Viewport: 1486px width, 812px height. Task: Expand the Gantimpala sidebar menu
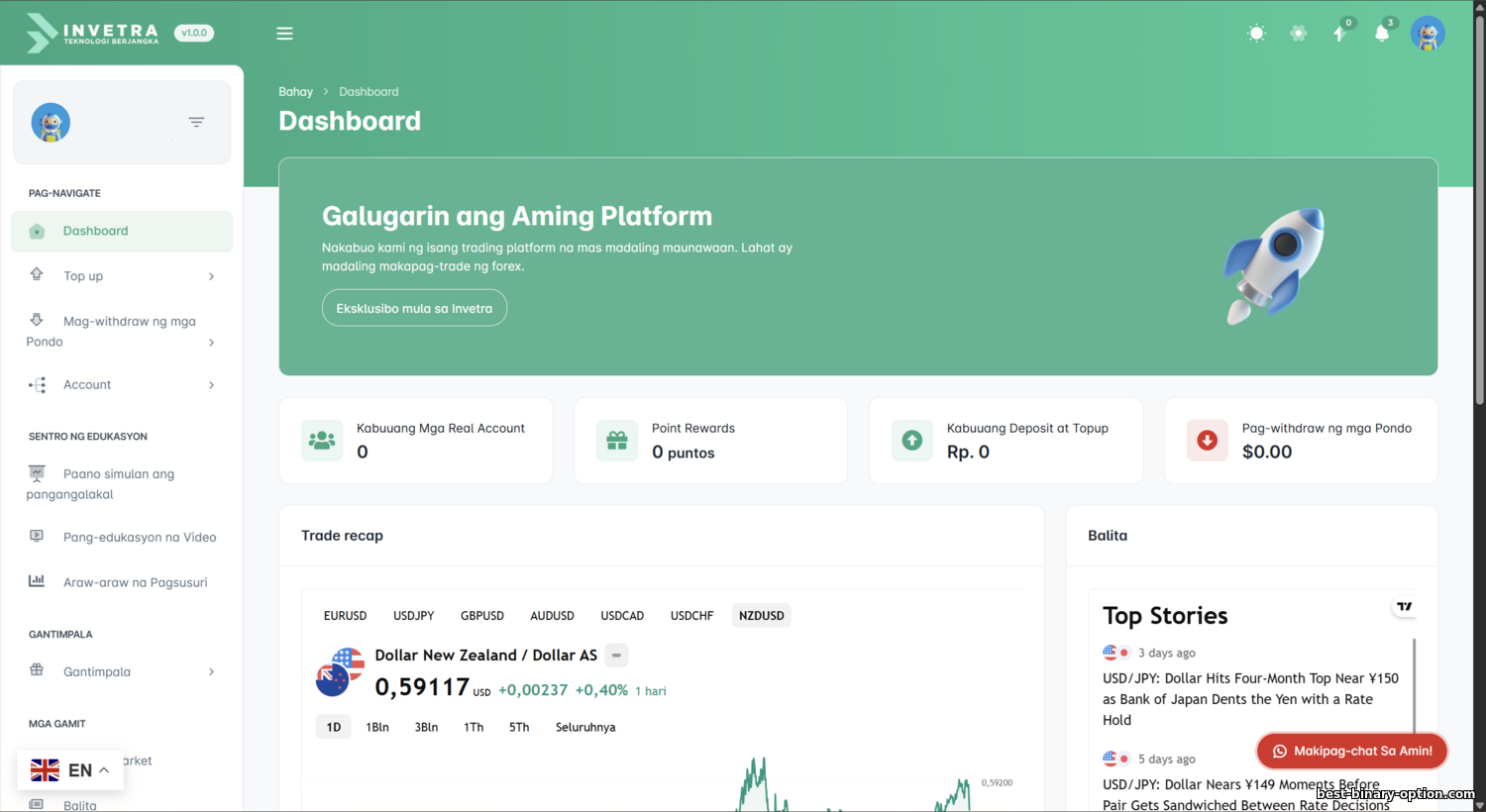point(122,671)
